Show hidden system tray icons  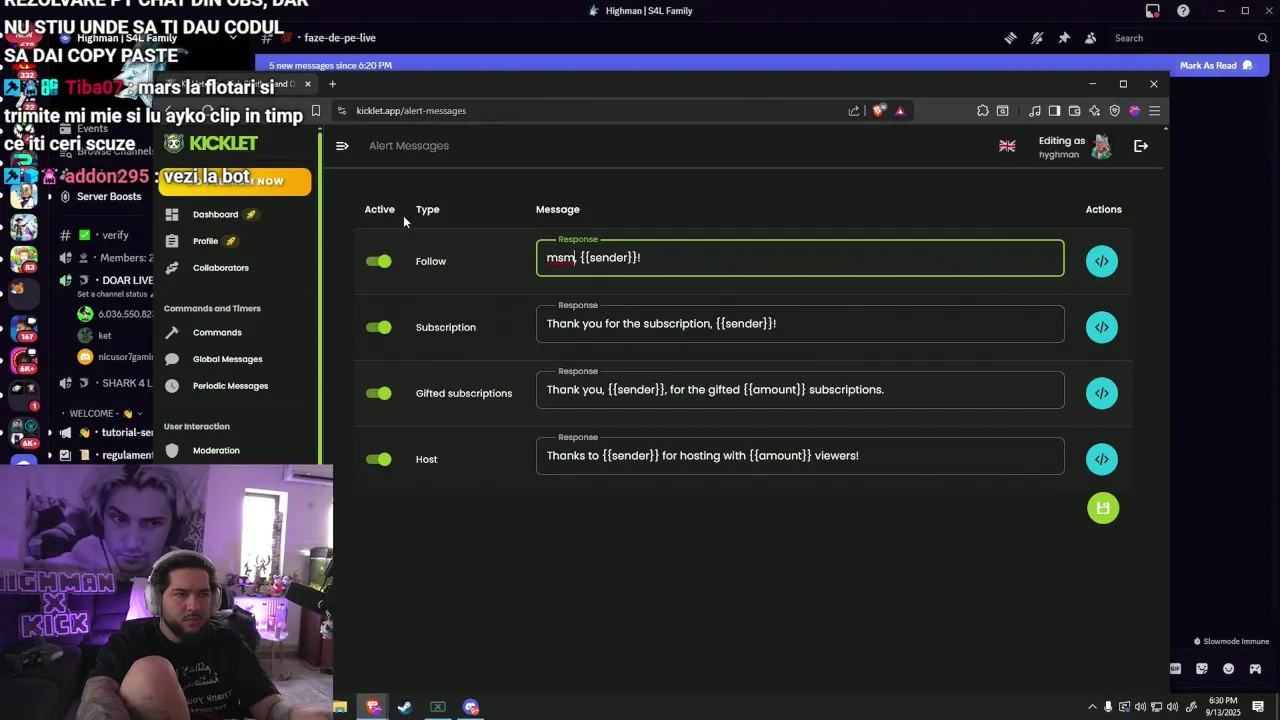tap(1092, 707)
